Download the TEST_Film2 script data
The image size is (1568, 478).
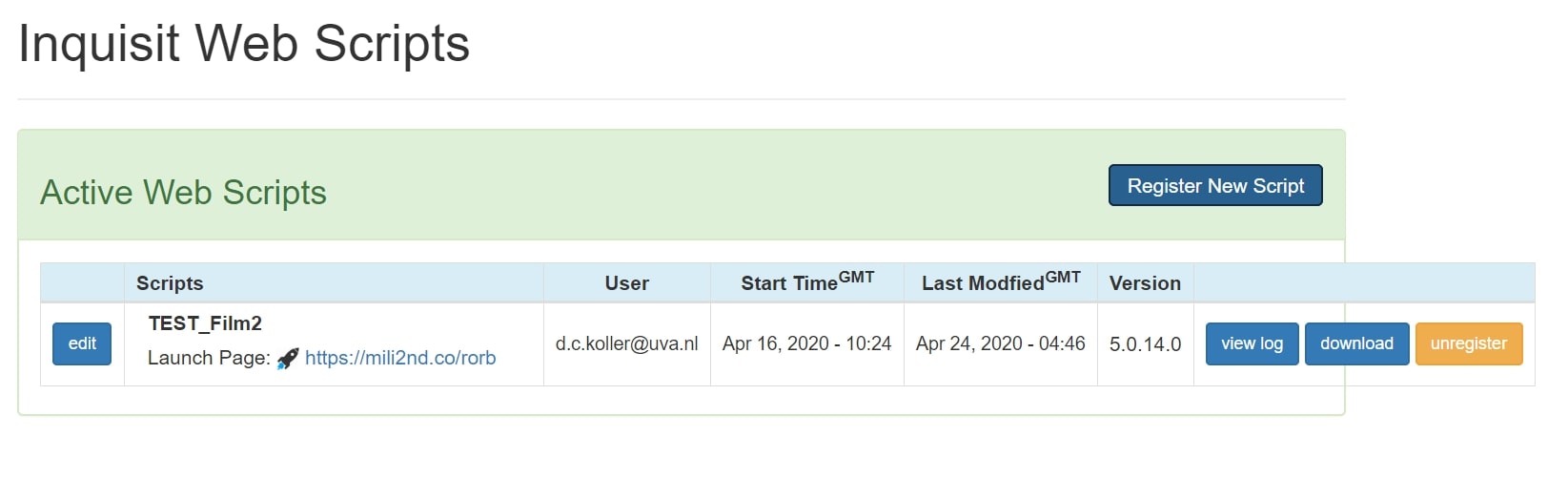click(1356, 343)
